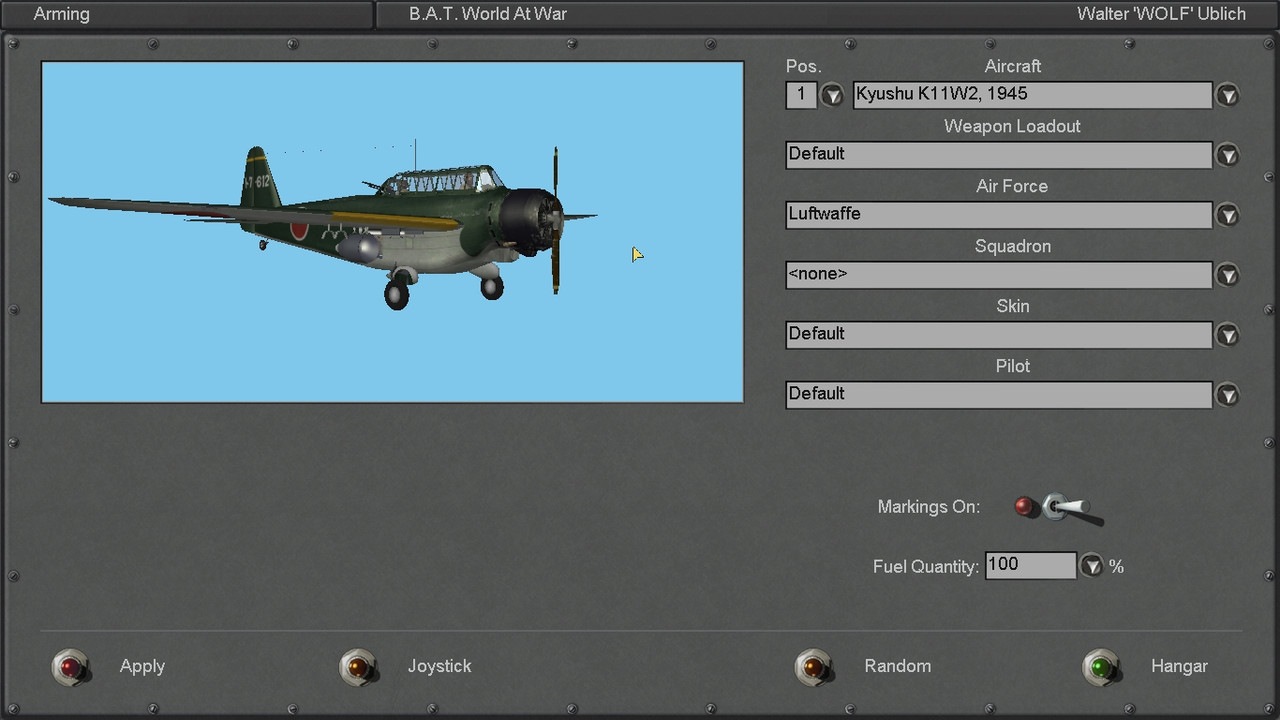Open the Weapon Loadout dropdown arrow
The height and width of the screenshot is (720, 1280).
pyautogui.click(x=1227, y=156)
